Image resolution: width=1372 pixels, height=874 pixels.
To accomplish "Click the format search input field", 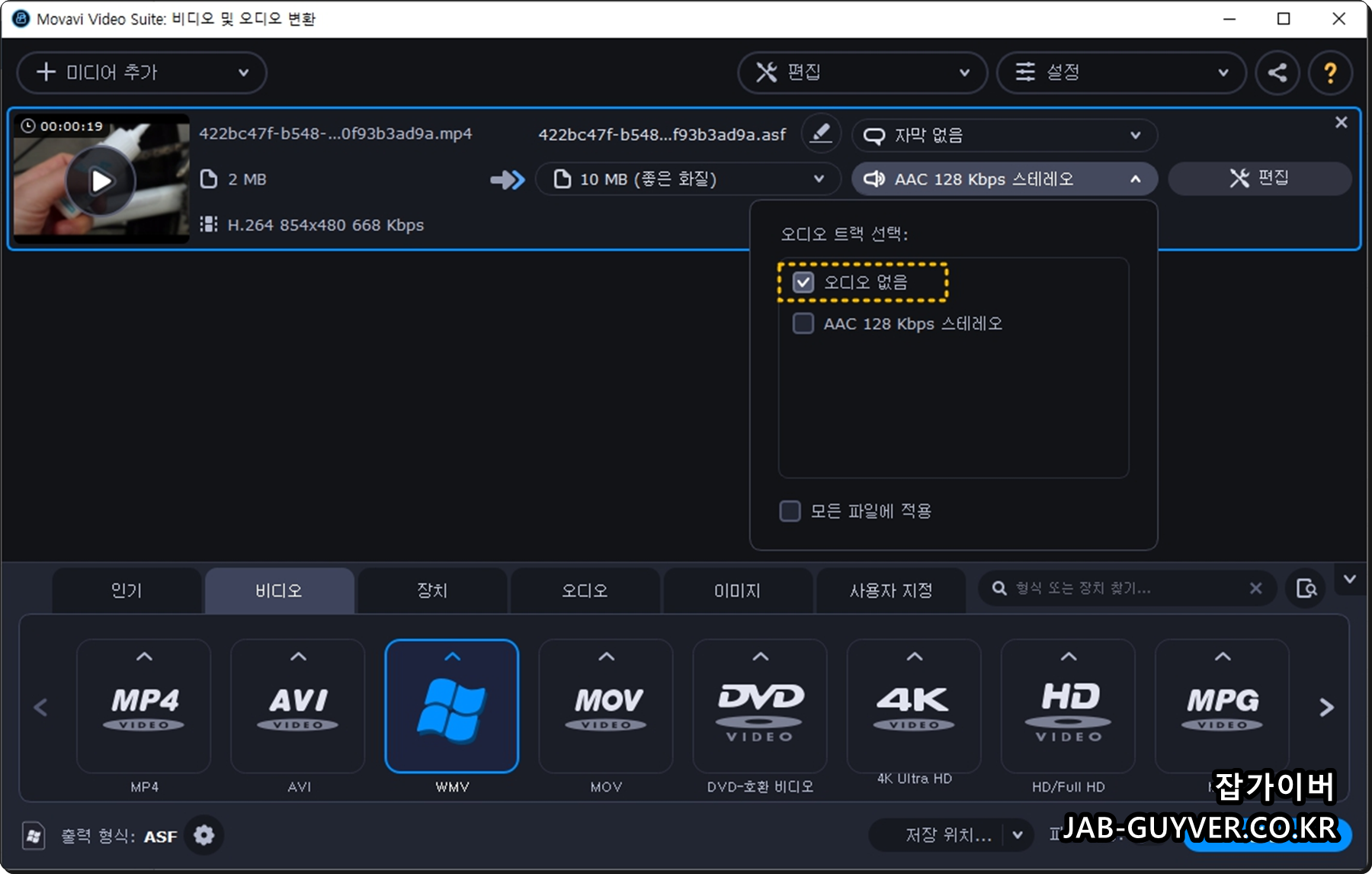I will coord(1127,588).
